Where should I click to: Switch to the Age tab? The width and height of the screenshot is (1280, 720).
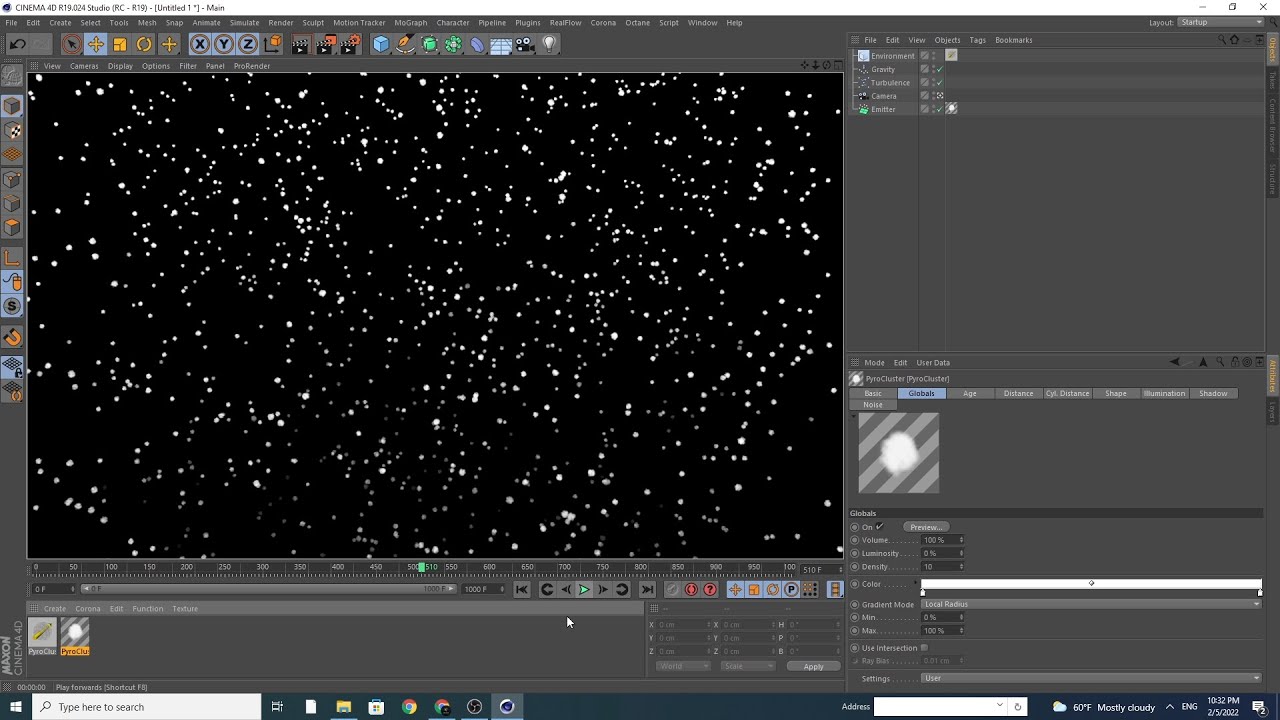(x=969, y=393)
